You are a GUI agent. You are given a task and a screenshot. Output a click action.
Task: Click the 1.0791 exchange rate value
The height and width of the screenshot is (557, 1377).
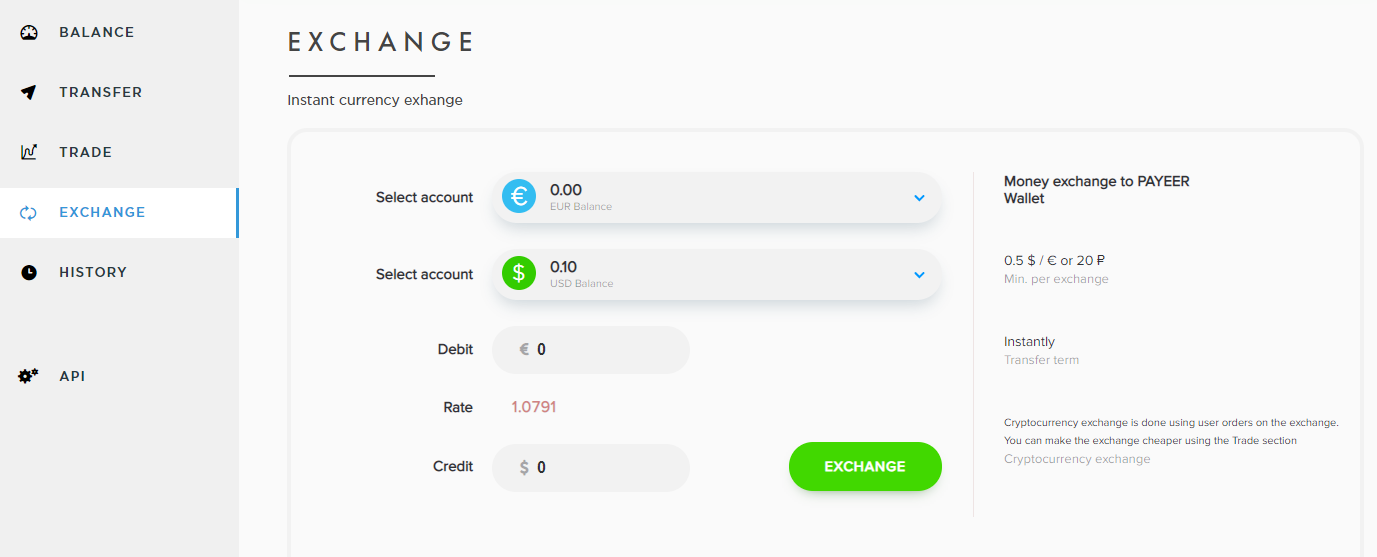(x=534, y=407)
